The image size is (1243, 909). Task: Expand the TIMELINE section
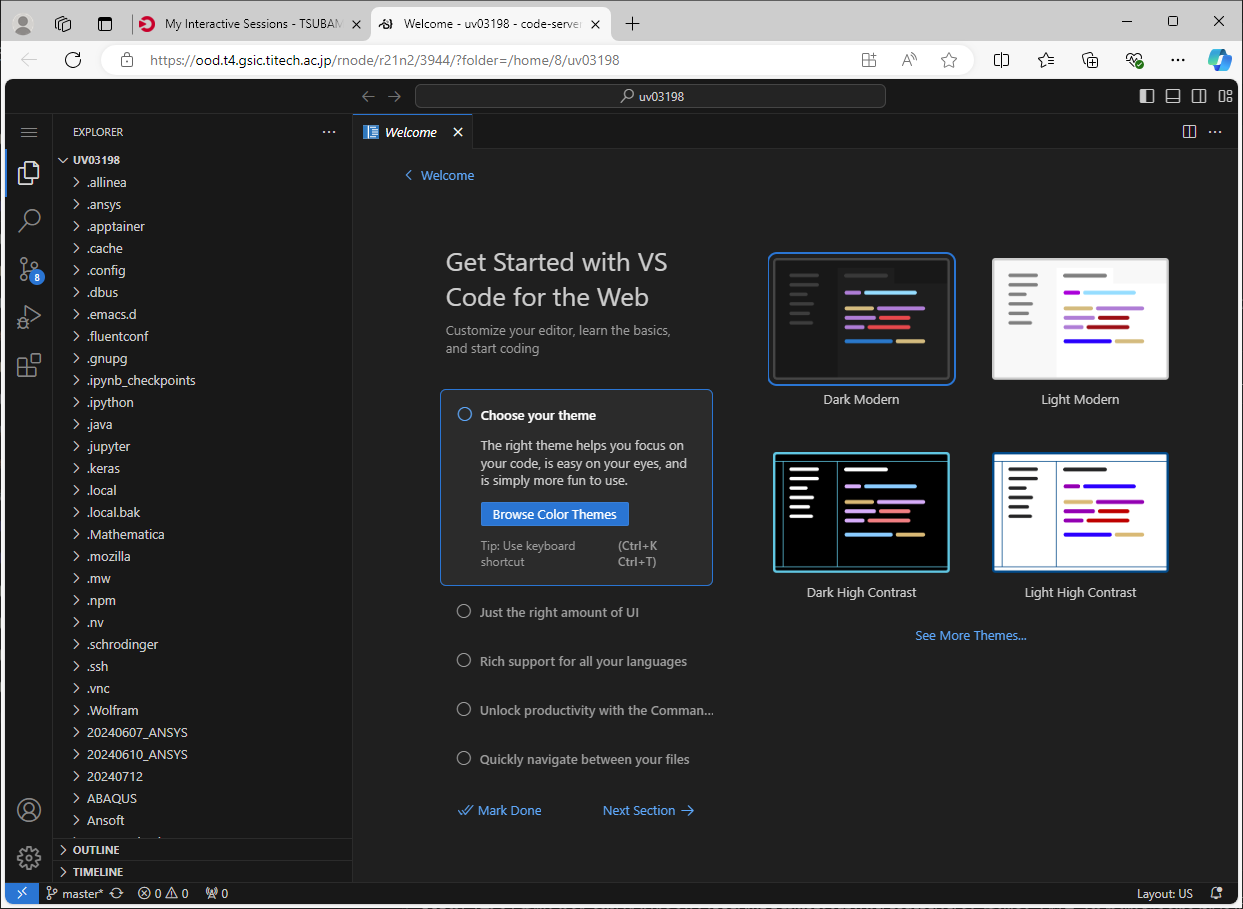point(98,872)
